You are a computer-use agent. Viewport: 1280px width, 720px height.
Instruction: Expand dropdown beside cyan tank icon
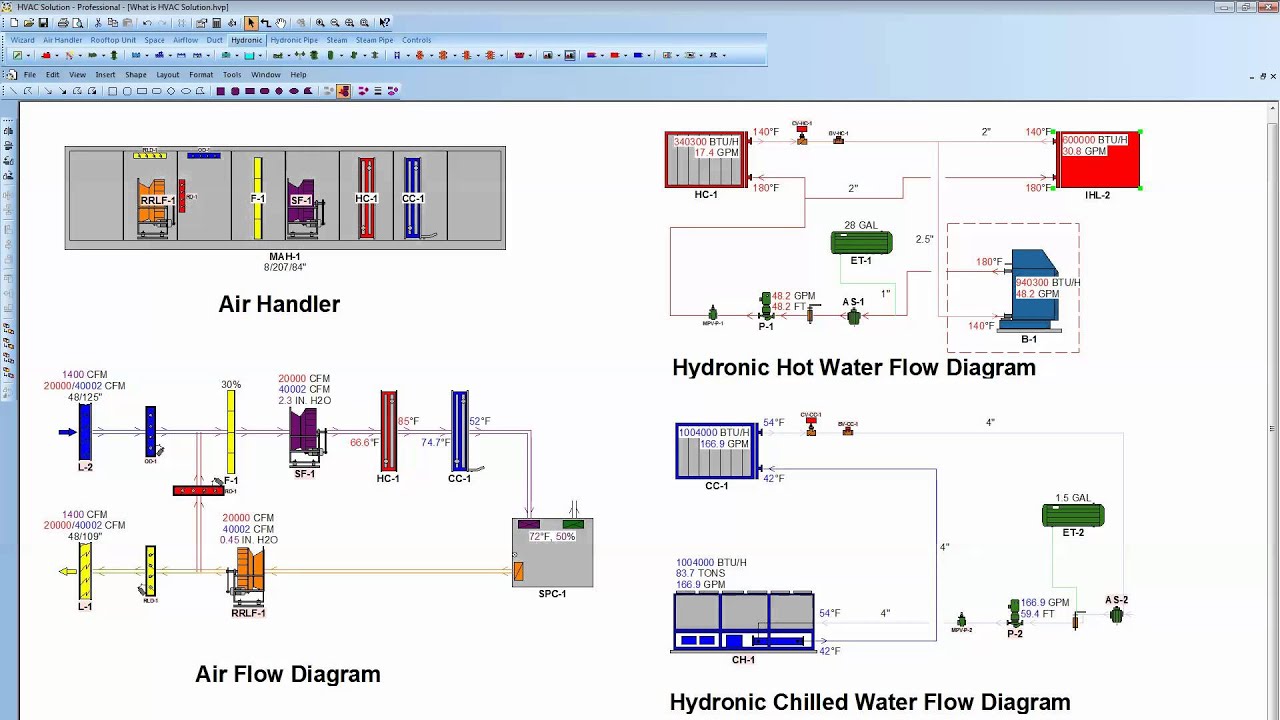click(x=260, y=55)
